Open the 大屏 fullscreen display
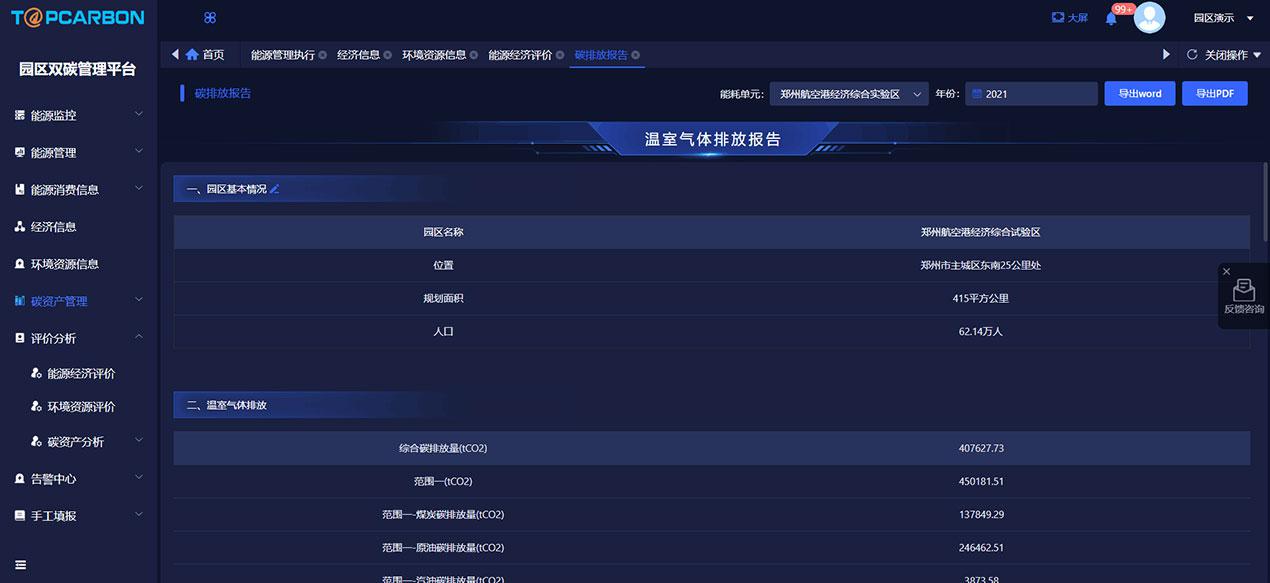Viewport: 1270px width, 583px height. (1069, 18)
